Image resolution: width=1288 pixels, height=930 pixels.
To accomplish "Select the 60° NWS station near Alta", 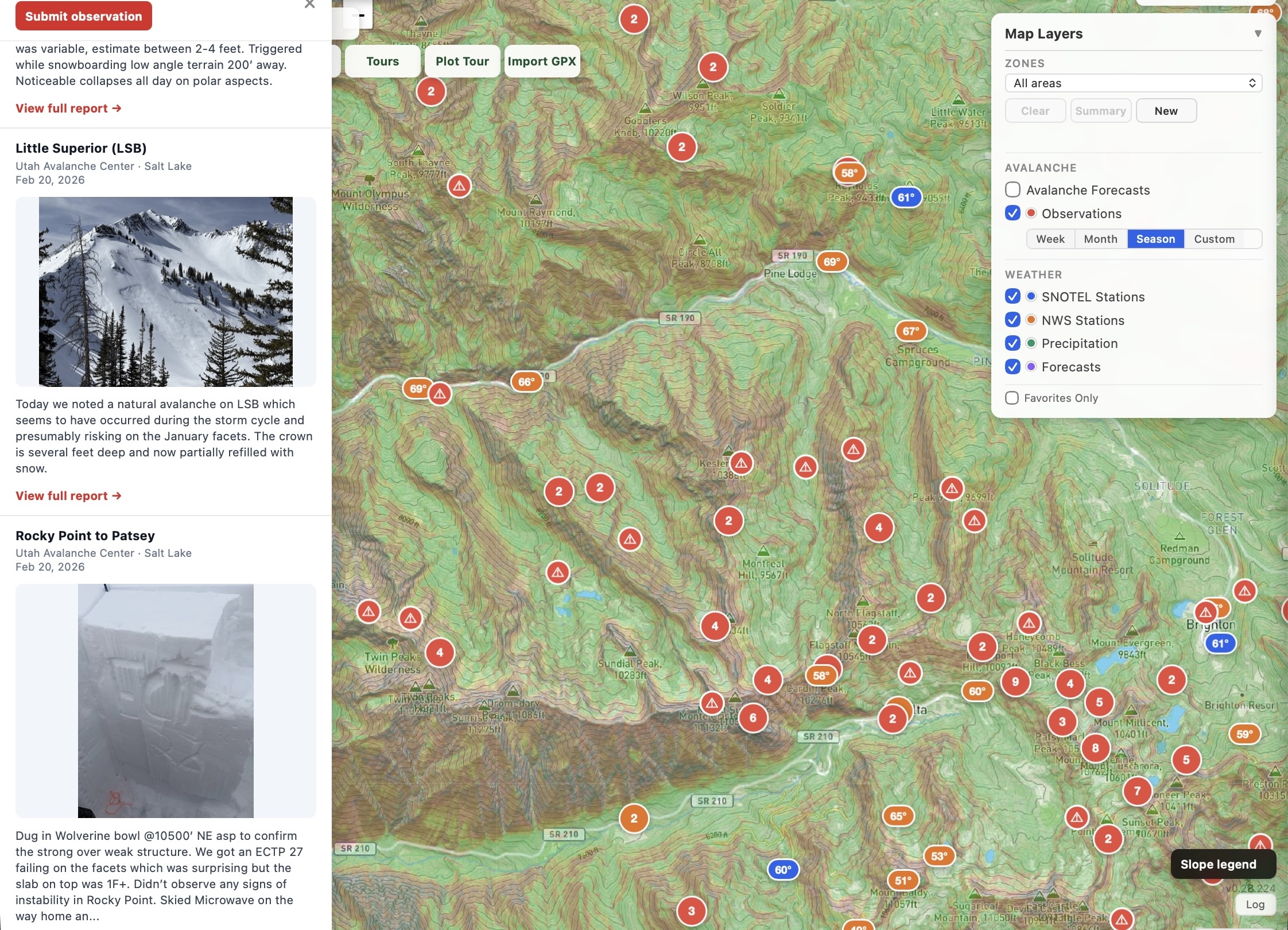I will click(x=977, y=691).
